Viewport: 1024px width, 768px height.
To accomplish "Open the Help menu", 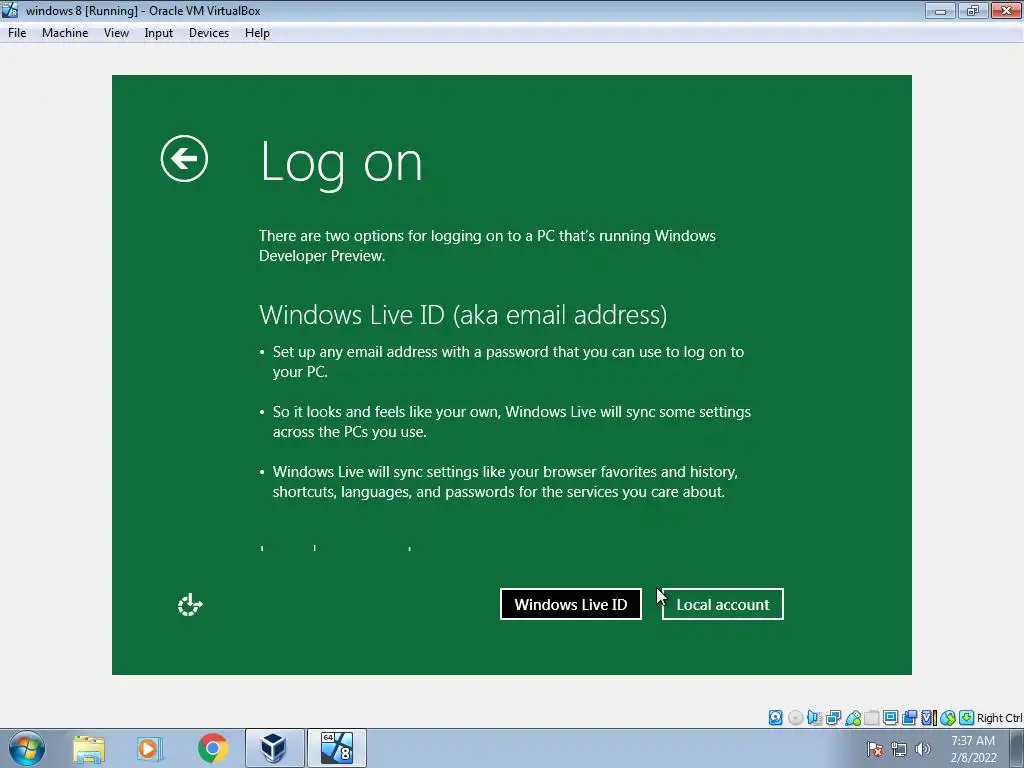I will coord(257,33).
